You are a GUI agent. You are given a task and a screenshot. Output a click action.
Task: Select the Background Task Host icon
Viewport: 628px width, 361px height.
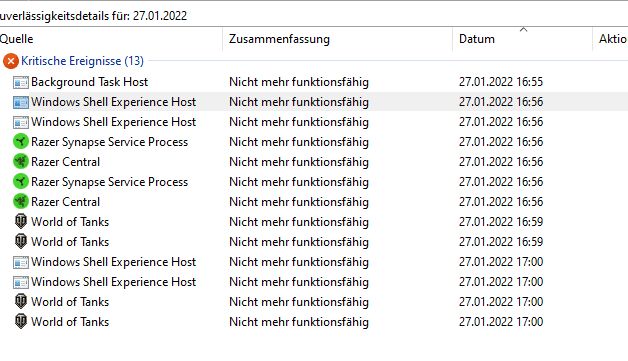pyautogui.click(x=21, y=82)
